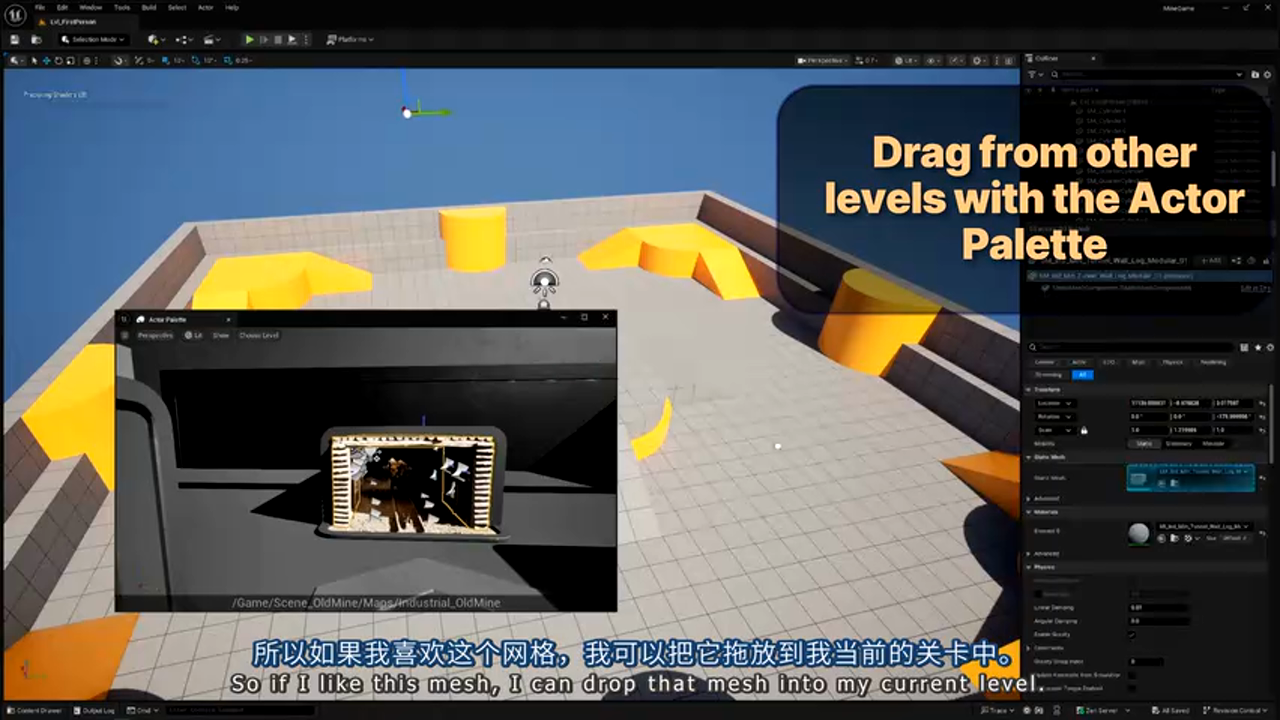Open the Actor menu
Screen dimensions: 1280x720
coord(205,7)
